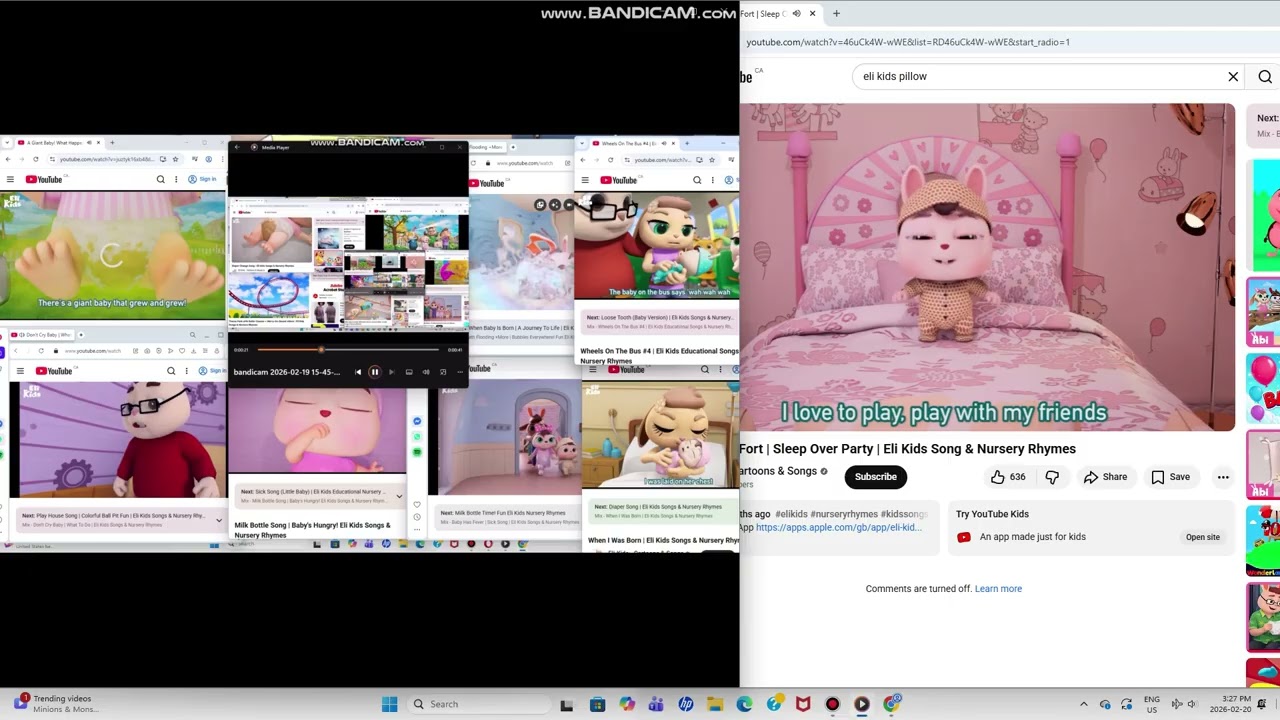
Task: Launch Microsoft Edge from taskbar
Action: click(x=744, y=704)
